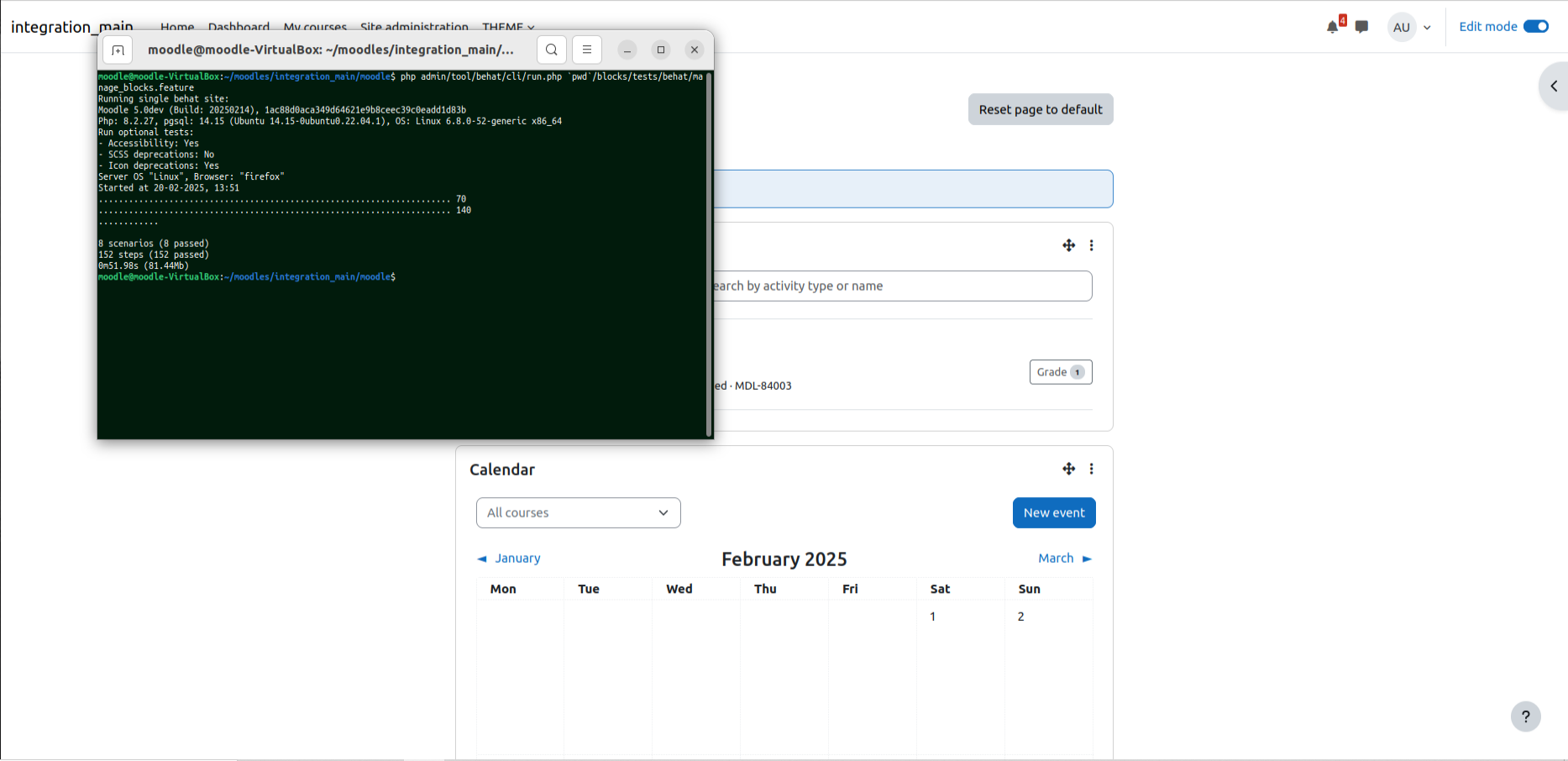Open new tab in terminal window
1568x761 pixels.
click(118, 50)
